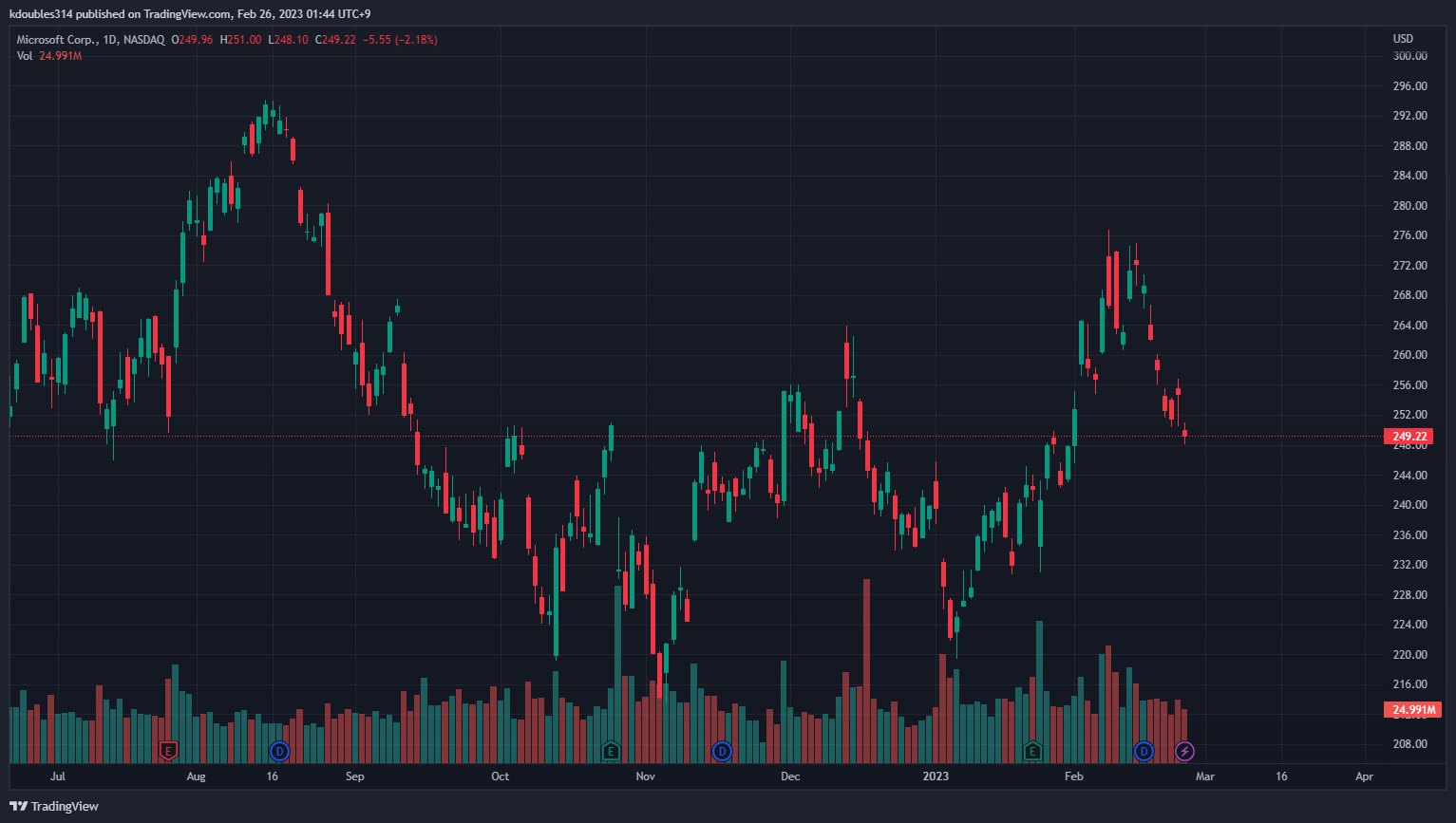This screenshot has width=1456, height=823.
Task: Click the green earnings marker before February
Action: 1032,751
